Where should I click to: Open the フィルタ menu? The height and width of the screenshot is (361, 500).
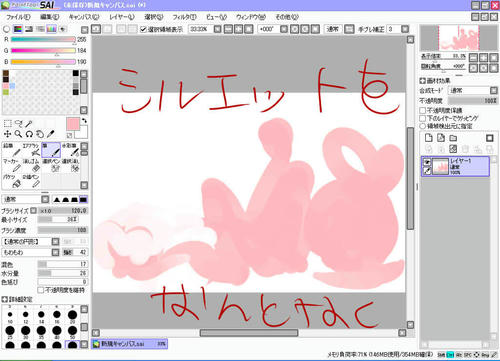[x=184, y=17]
